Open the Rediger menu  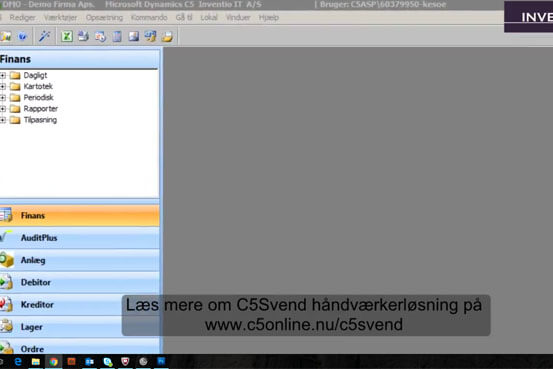(22, 17)
